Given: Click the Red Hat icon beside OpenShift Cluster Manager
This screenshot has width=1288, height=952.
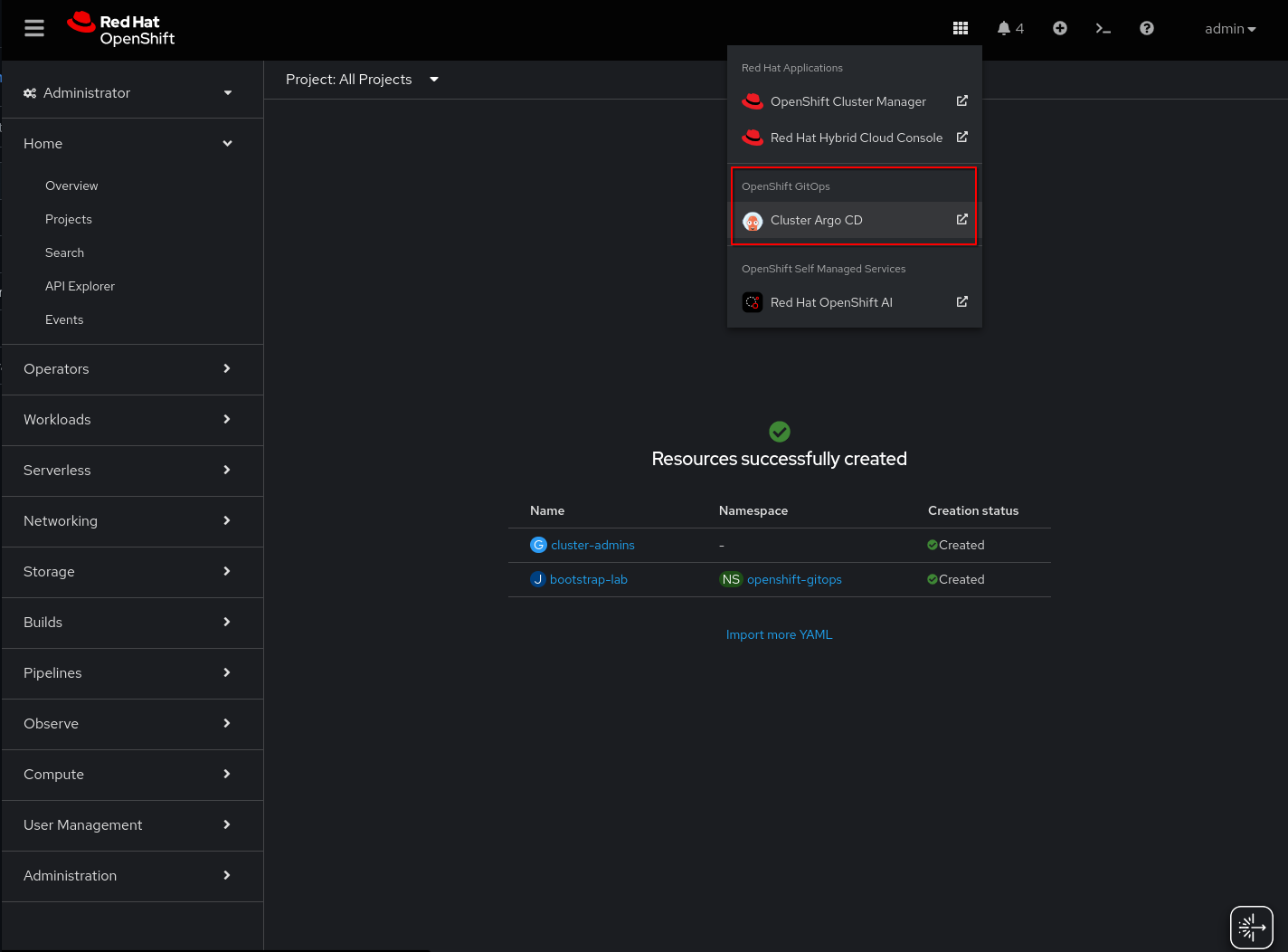Looking at the screenshot, I should pos(753,101).
